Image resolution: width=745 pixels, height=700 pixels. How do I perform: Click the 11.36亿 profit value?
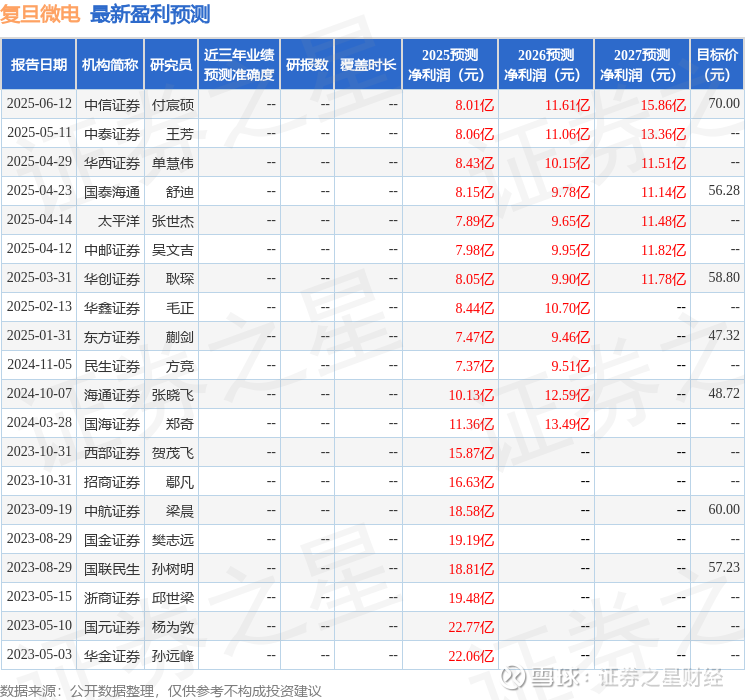[x=471, y=424]
